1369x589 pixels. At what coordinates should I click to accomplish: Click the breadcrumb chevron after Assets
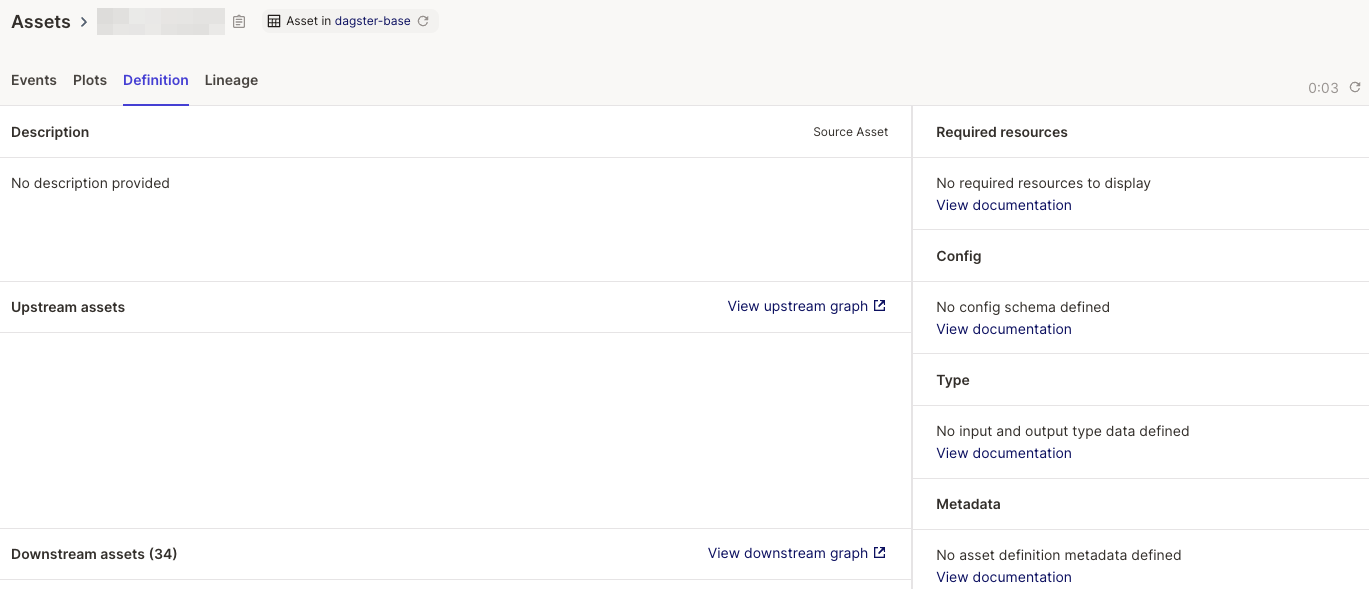(x=83, y=20)
